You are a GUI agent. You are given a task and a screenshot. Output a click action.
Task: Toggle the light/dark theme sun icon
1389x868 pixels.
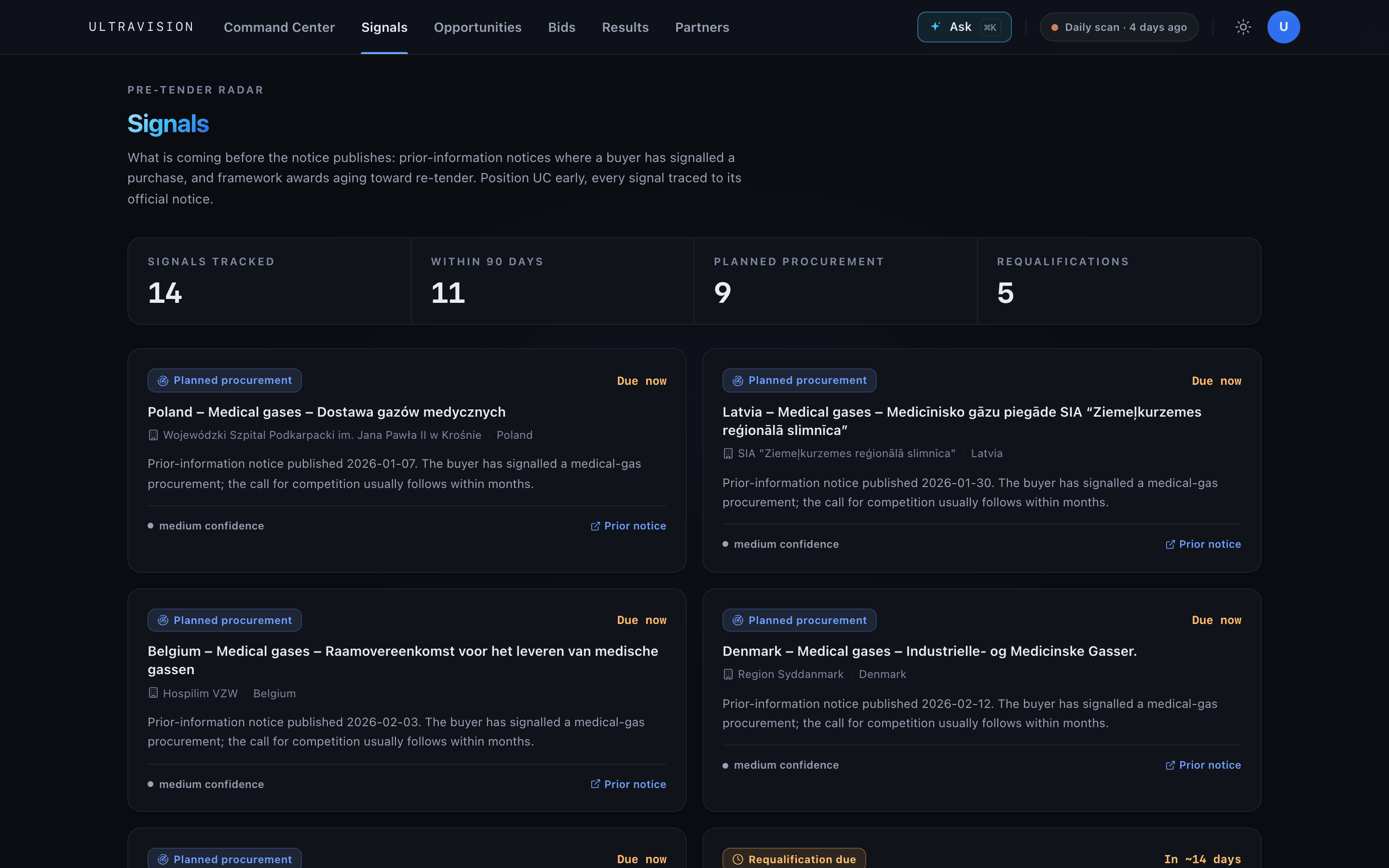point(1243,27)
